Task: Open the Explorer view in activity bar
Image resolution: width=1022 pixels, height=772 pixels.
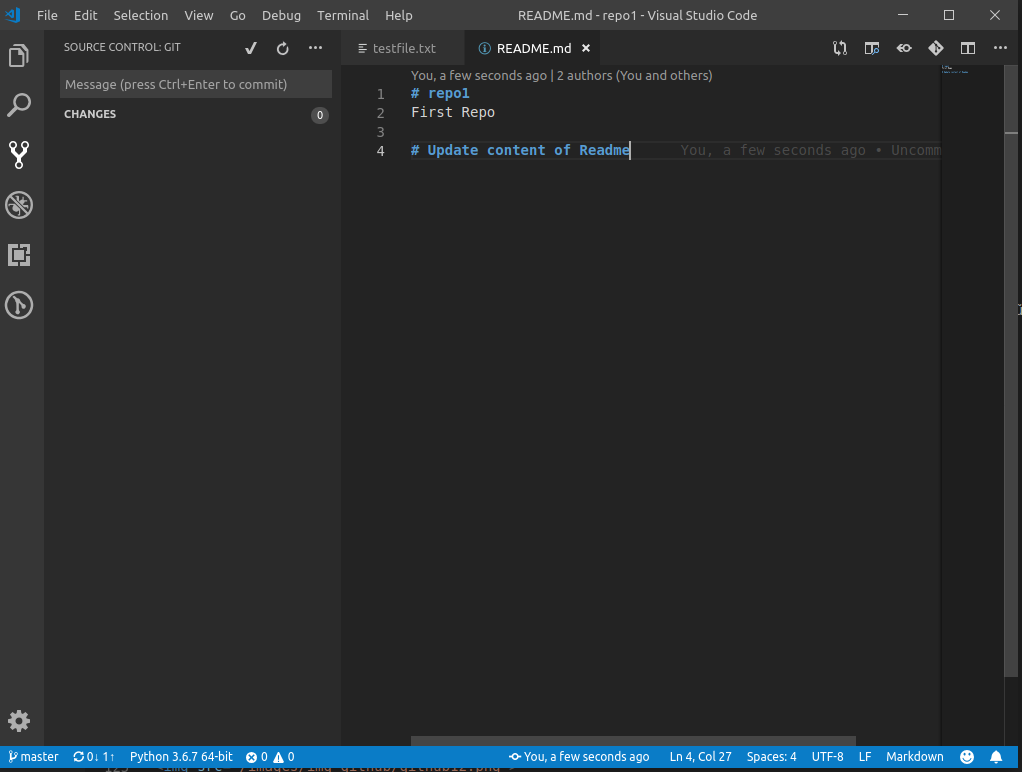Action: 19,55
